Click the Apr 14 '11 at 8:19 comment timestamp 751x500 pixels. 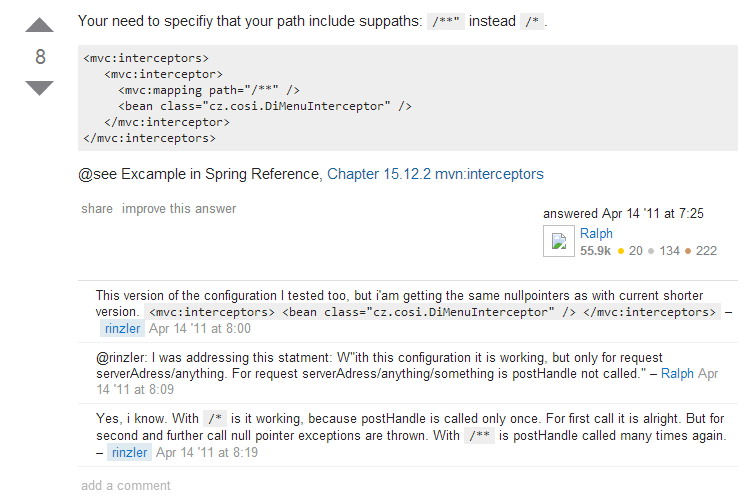coord(207,452)
